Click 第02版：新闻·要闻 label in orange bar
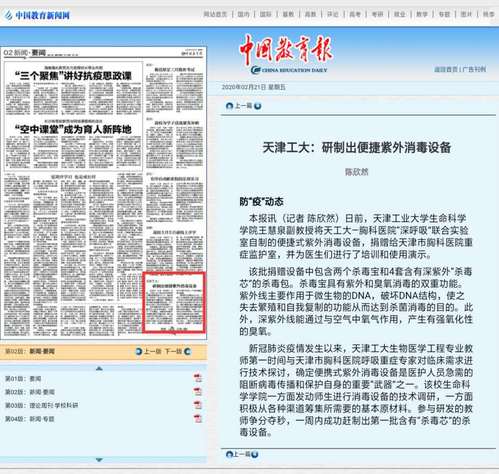Image resolution: width=499 pixels, height=474 pixels. coord(30,351)
